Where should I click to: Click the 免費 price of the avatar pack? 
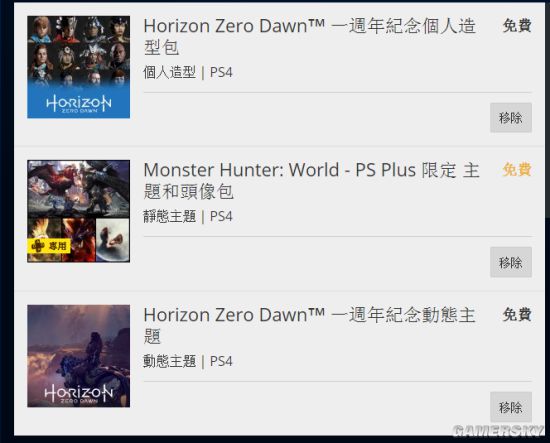517,26
